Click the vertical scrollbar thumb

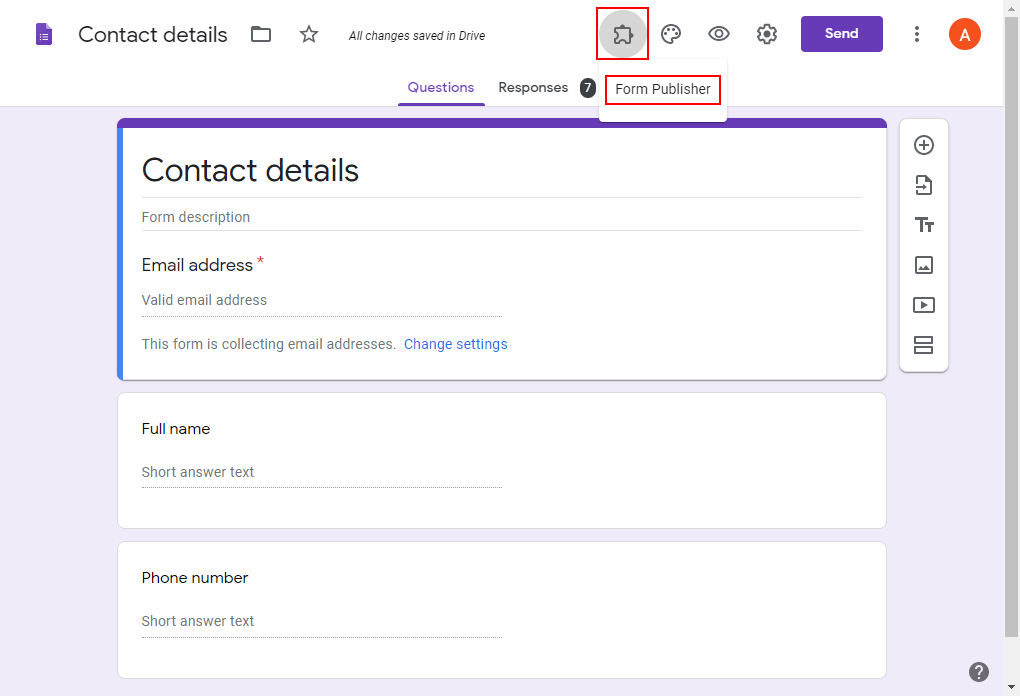[1012, 327]
